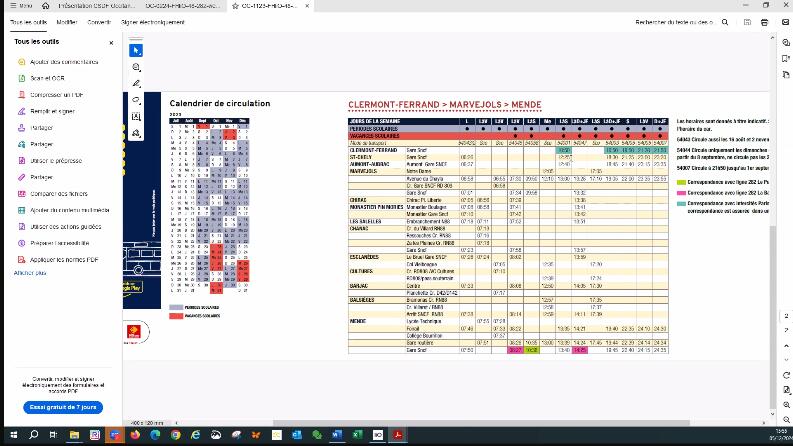
Task: Pick the text box tool
Action: pos(136,117)
